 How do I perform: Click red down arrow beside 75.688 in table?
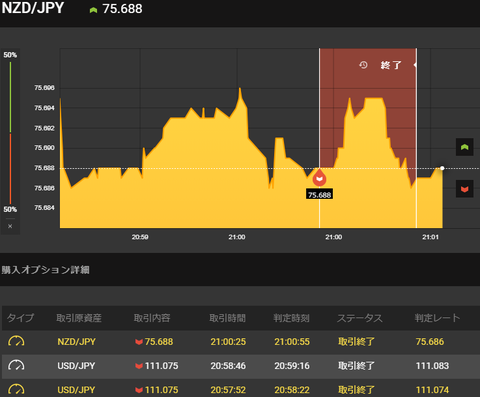139,342
